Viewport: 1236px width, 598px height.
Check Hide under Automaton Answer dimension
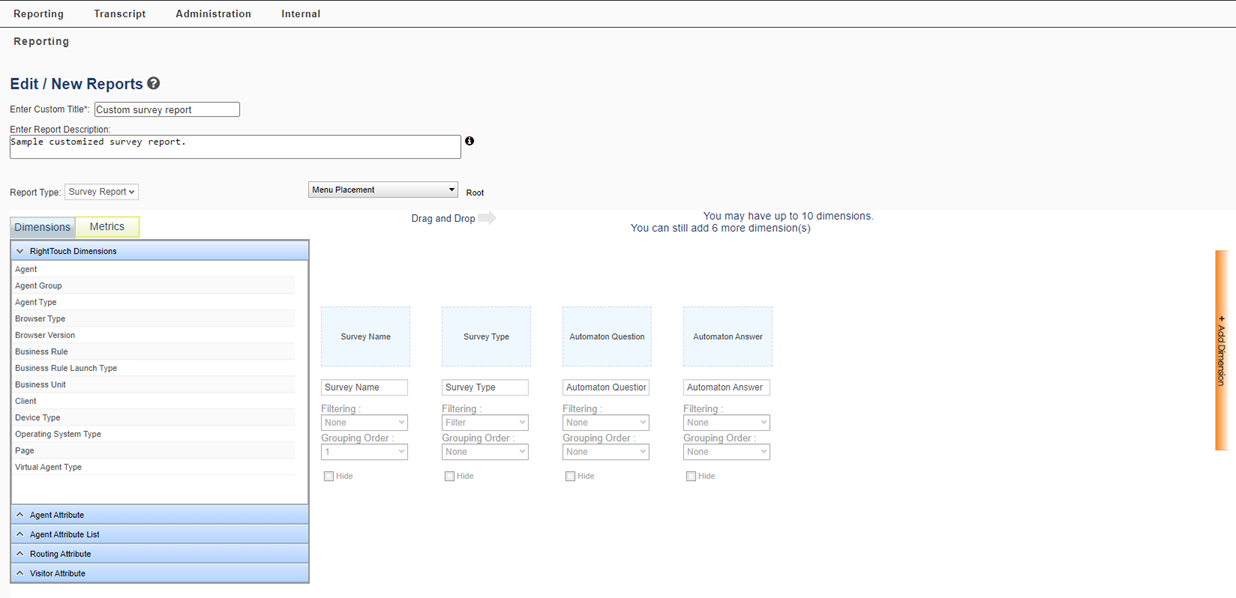(691, 477)
